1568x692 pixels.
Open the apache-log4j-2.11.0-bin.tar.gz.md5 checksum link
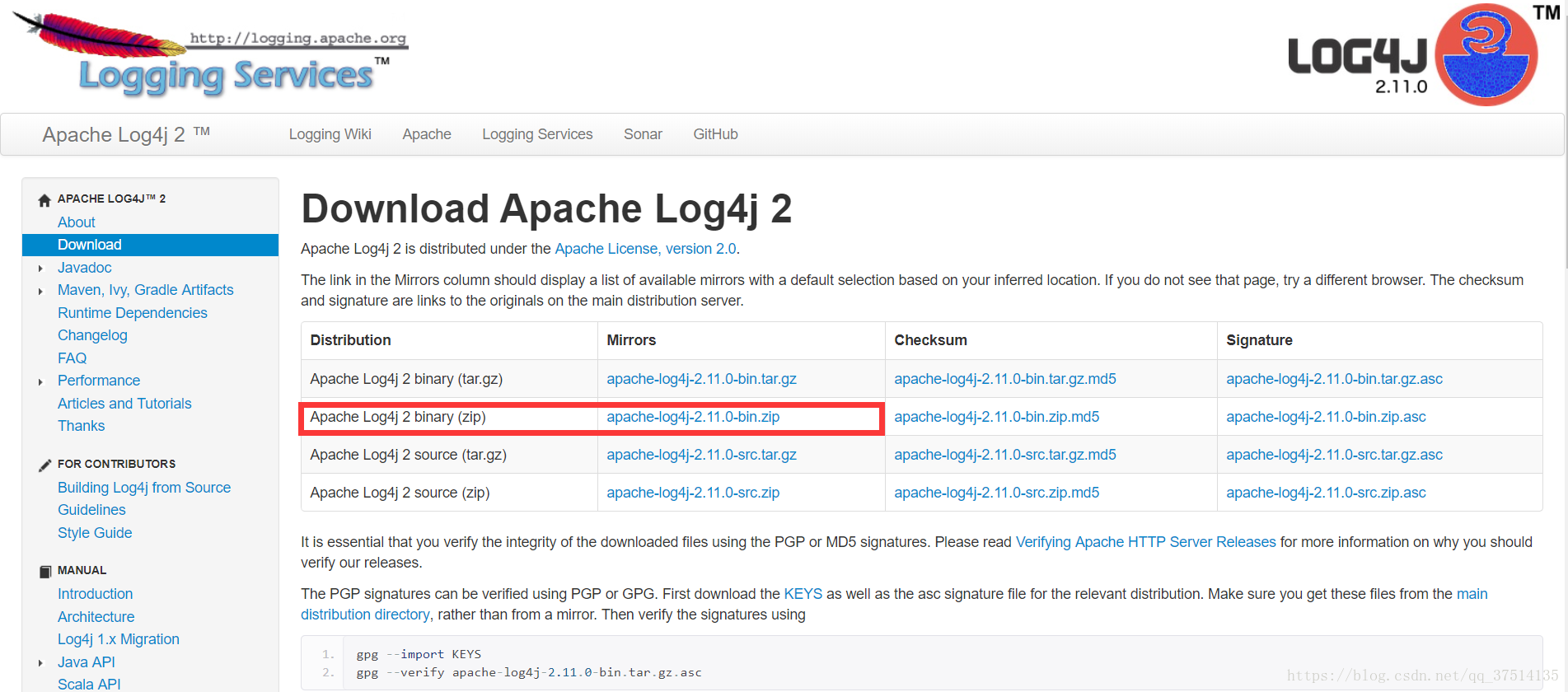tap(1005, 379)
